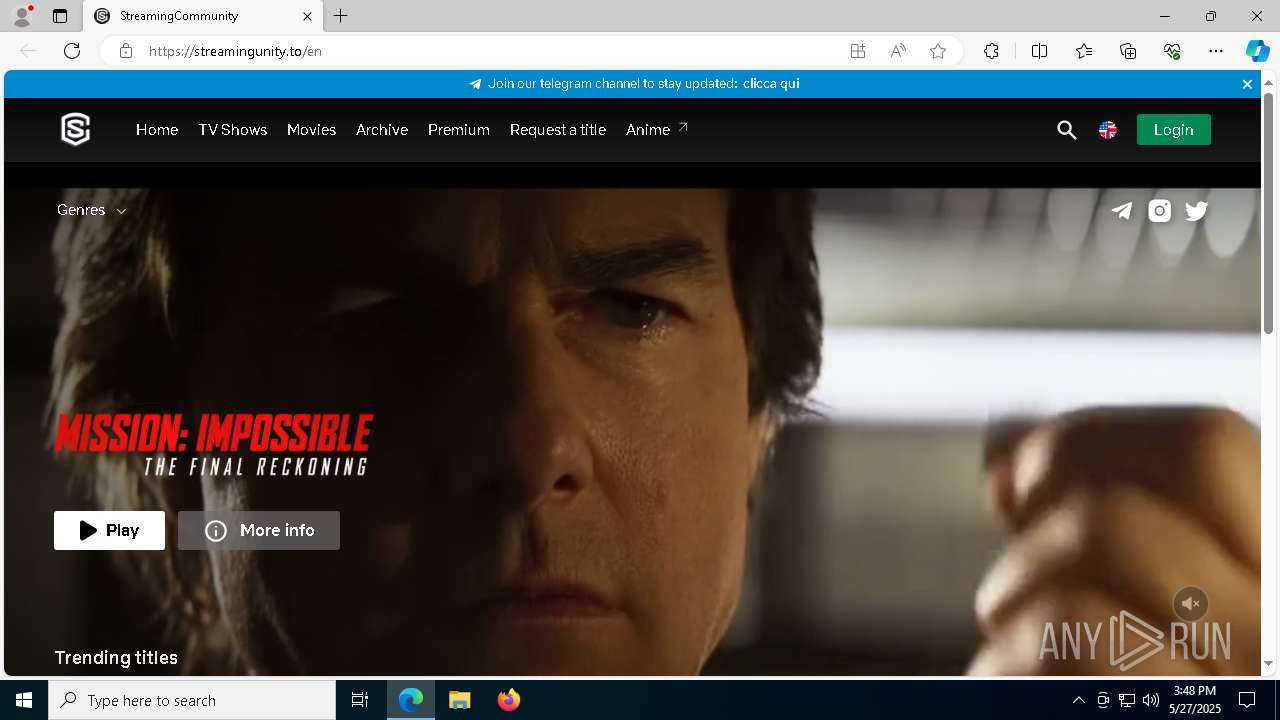Open Task View on the taskbar

[360, 700]
